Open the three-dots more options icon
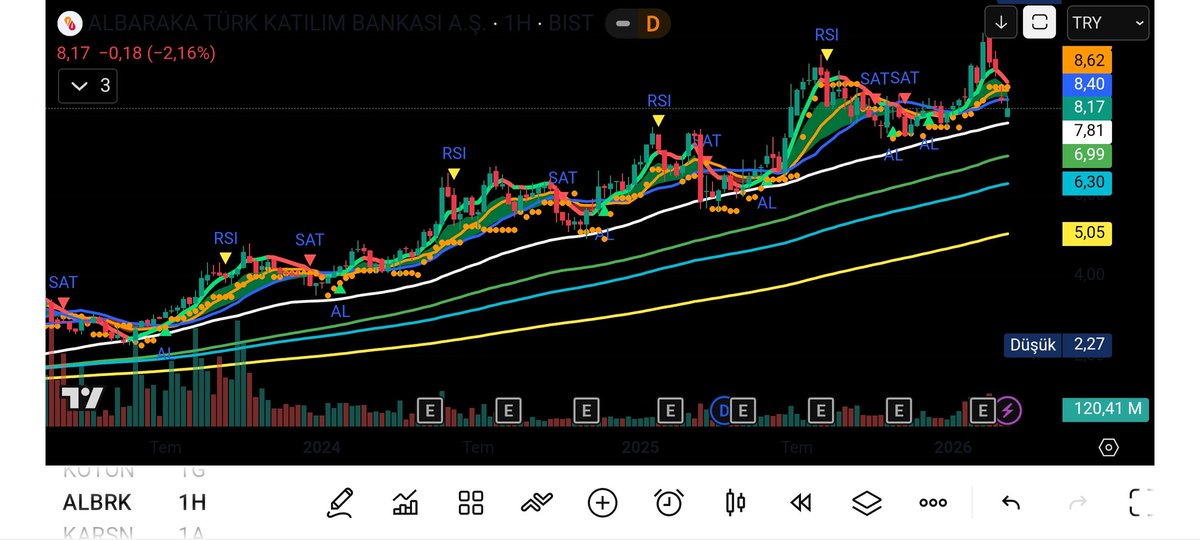Screen dimensions: 1200x540 933,503
